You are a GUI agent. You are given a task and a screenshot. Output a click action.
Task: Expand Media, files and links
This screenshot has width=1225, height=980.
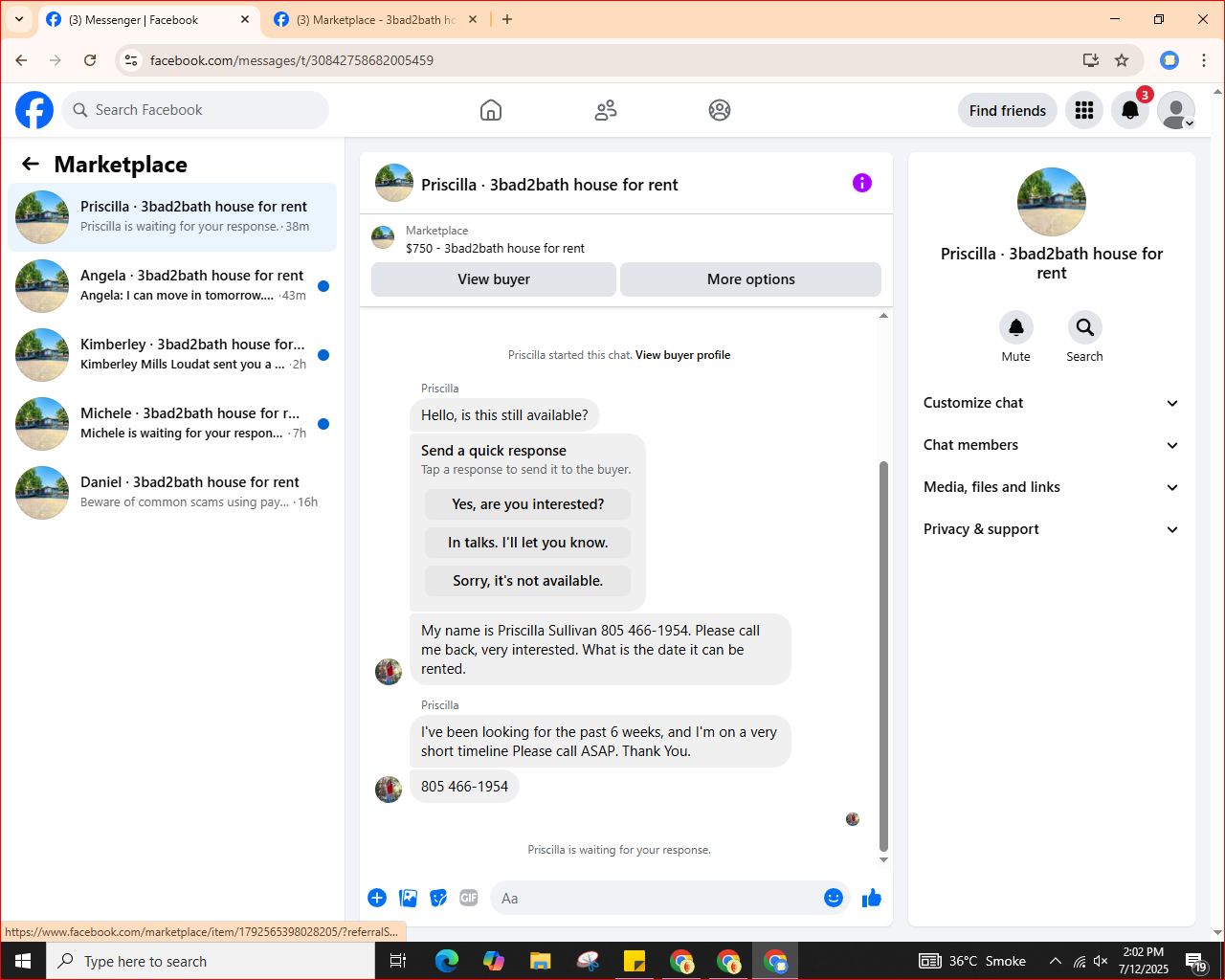coord(1051,487)
